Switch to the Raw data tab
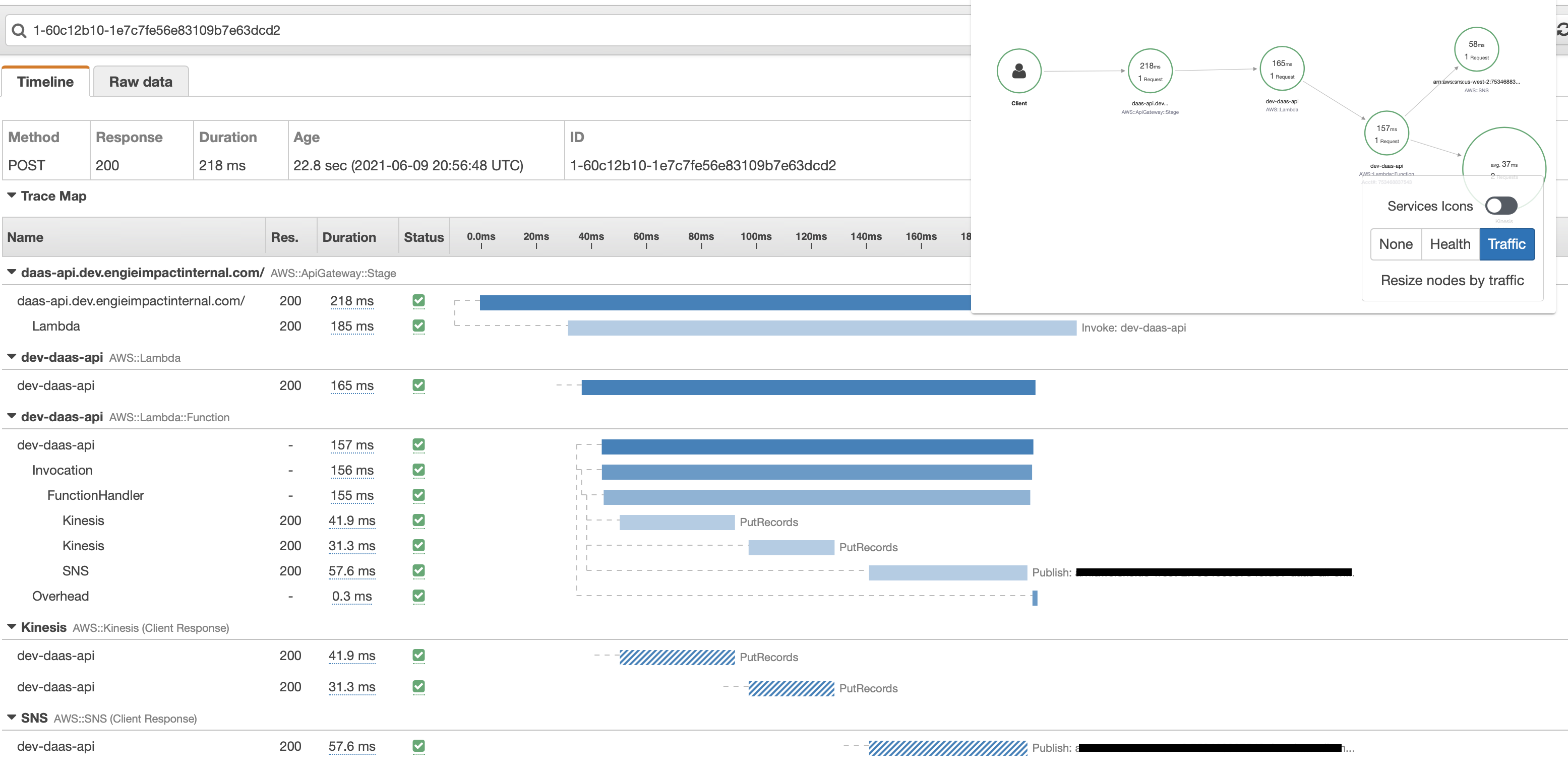The image size is (1568, 779). click(x=141, y=82)
